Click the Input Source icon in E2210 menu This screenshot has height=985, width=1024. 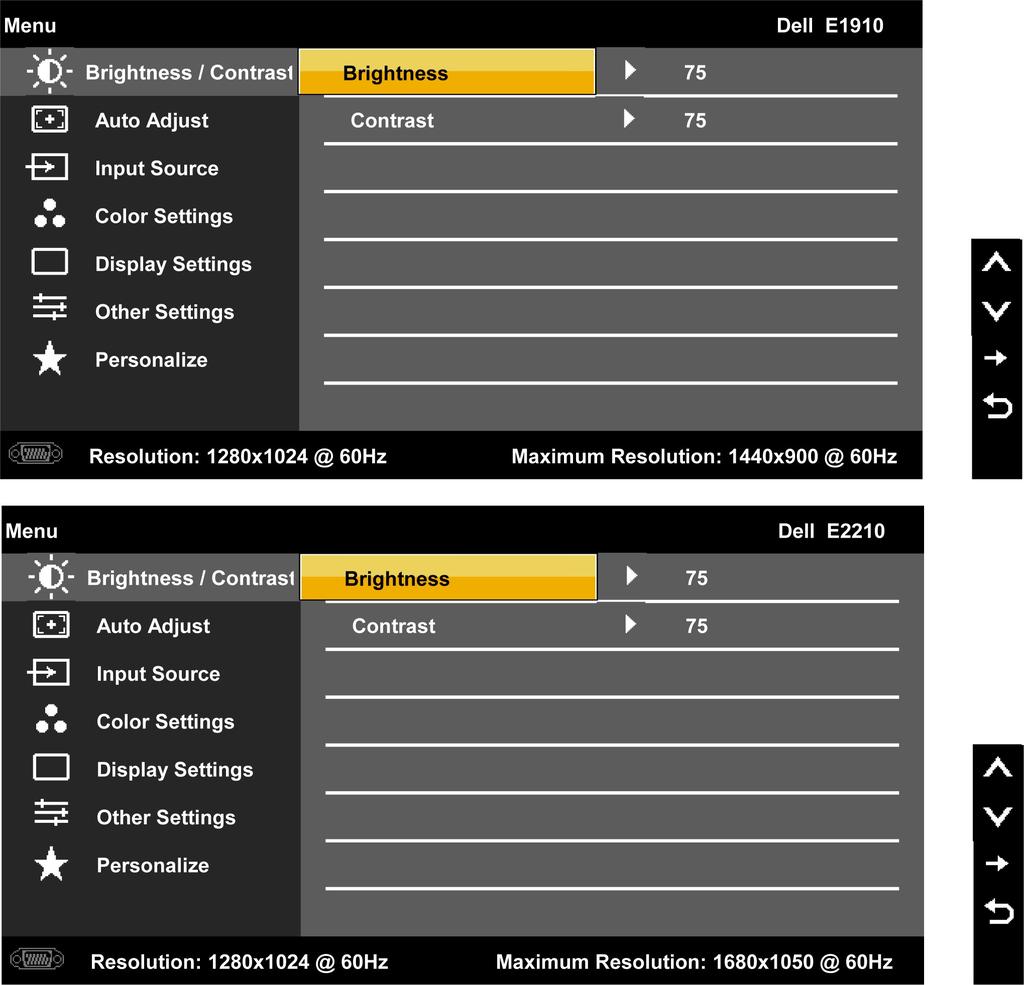[x=49, y=672]
